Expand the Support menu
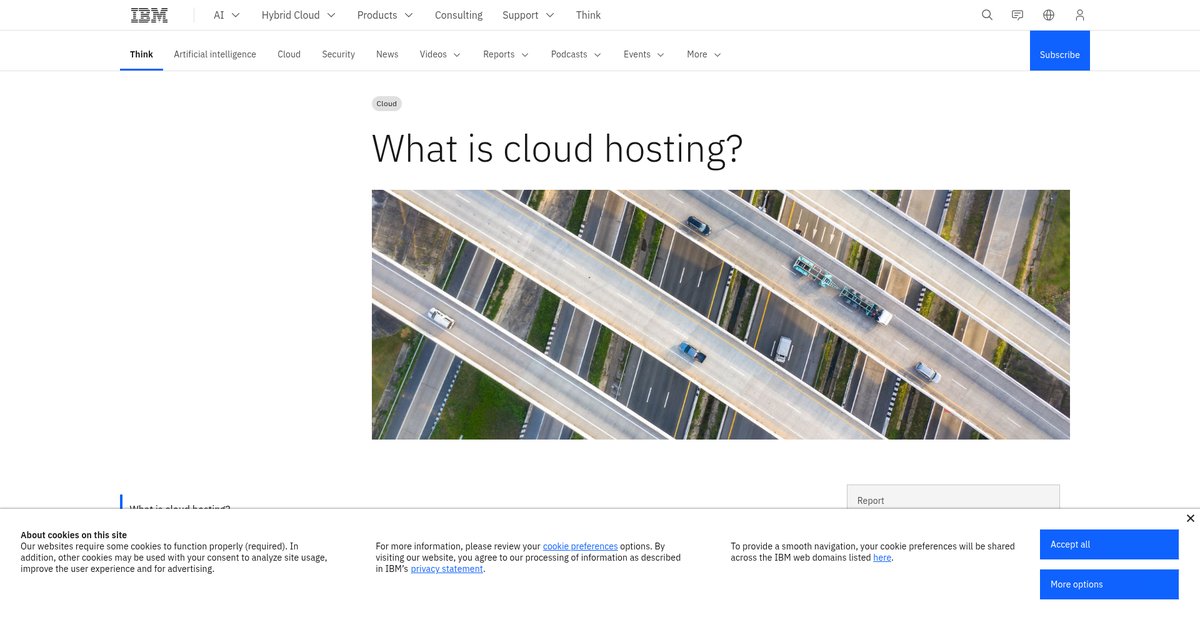1200x620 pixels. point(528,15)
